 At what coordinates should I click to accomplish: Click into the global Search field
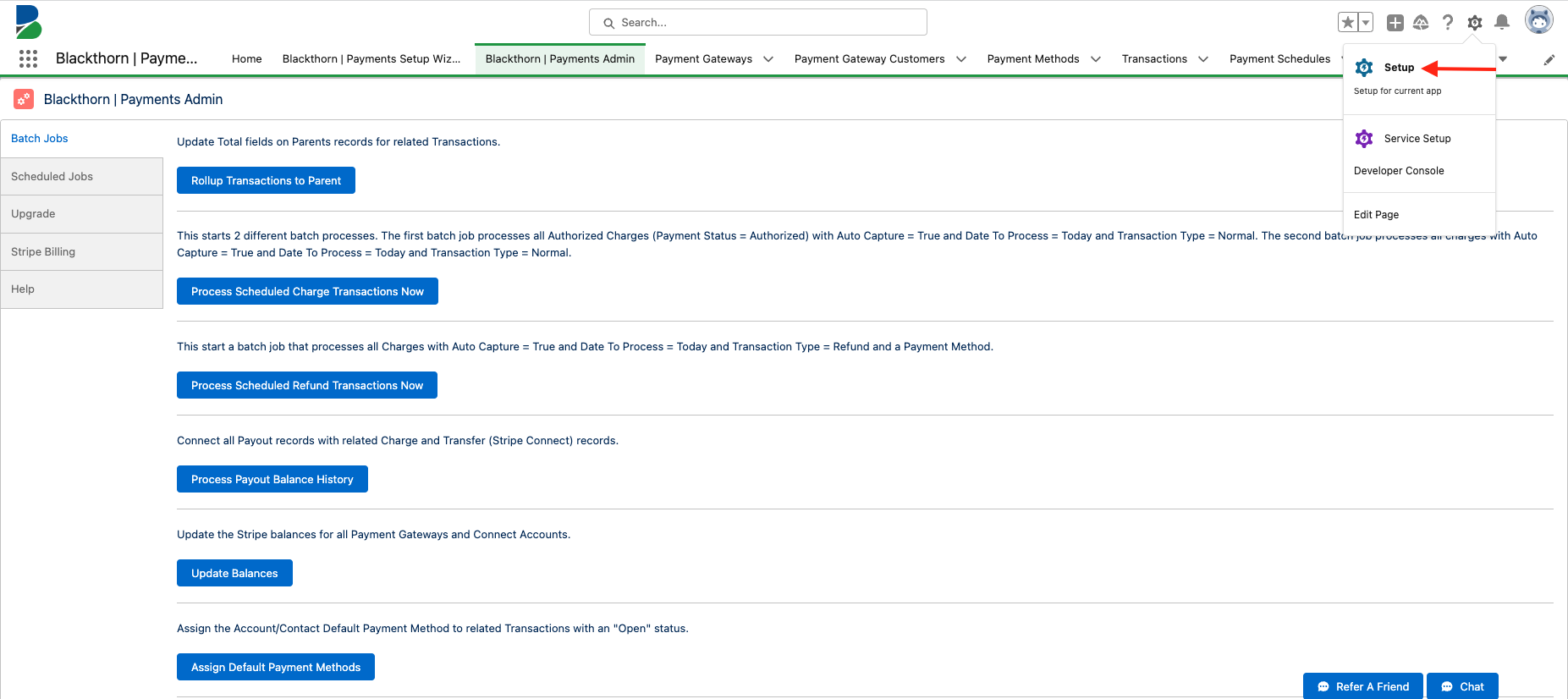pyautogui.click(x=758, y=22)
